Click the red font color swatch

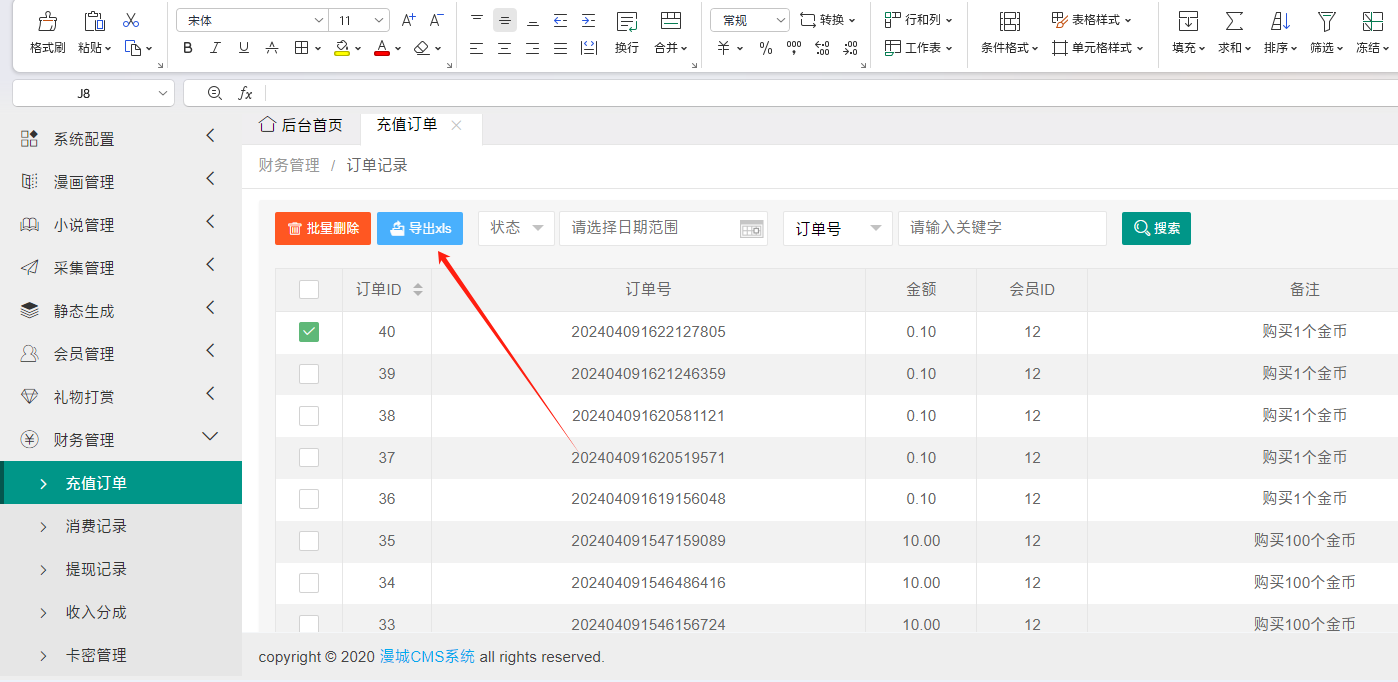(381, 48)
